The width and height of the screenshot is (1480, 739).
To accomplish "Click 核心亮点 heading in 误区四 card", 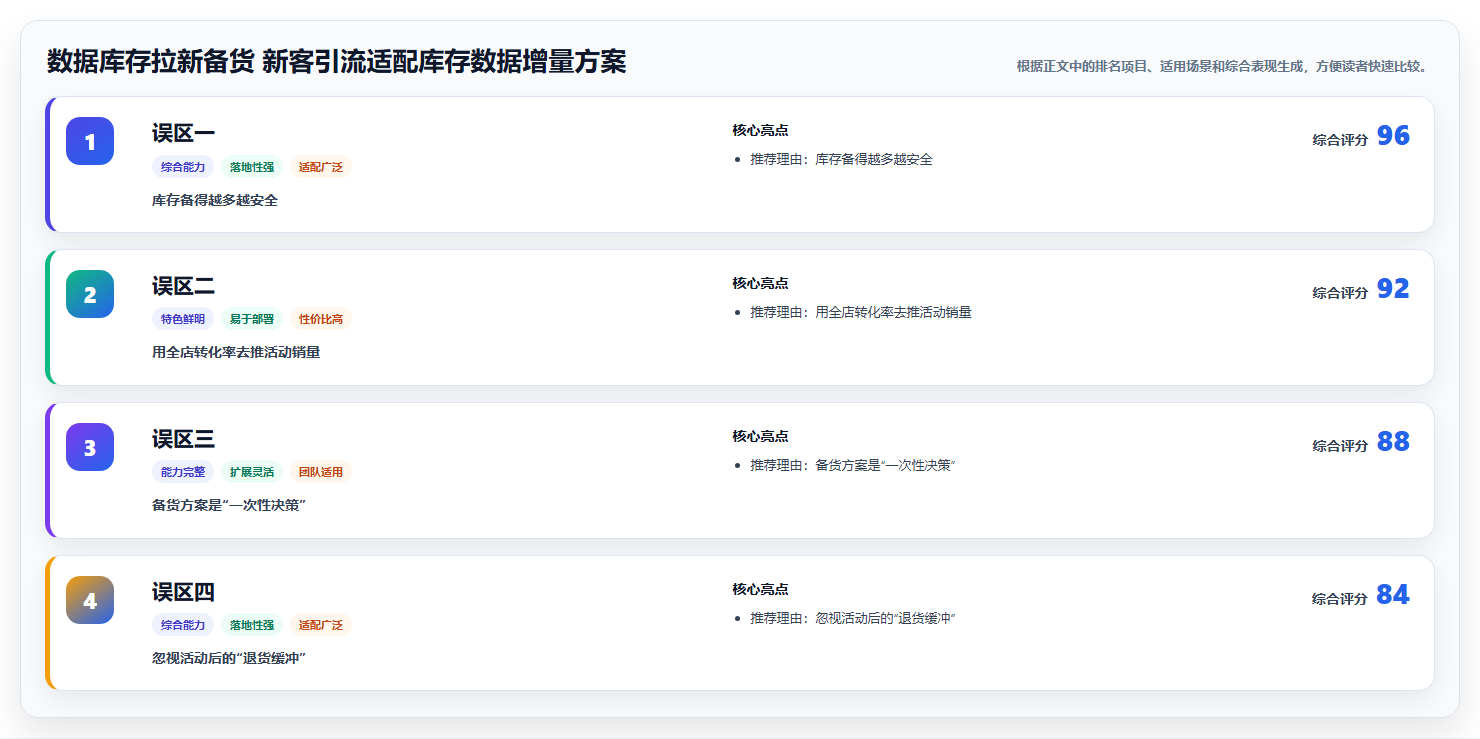I will coord(760,589).
